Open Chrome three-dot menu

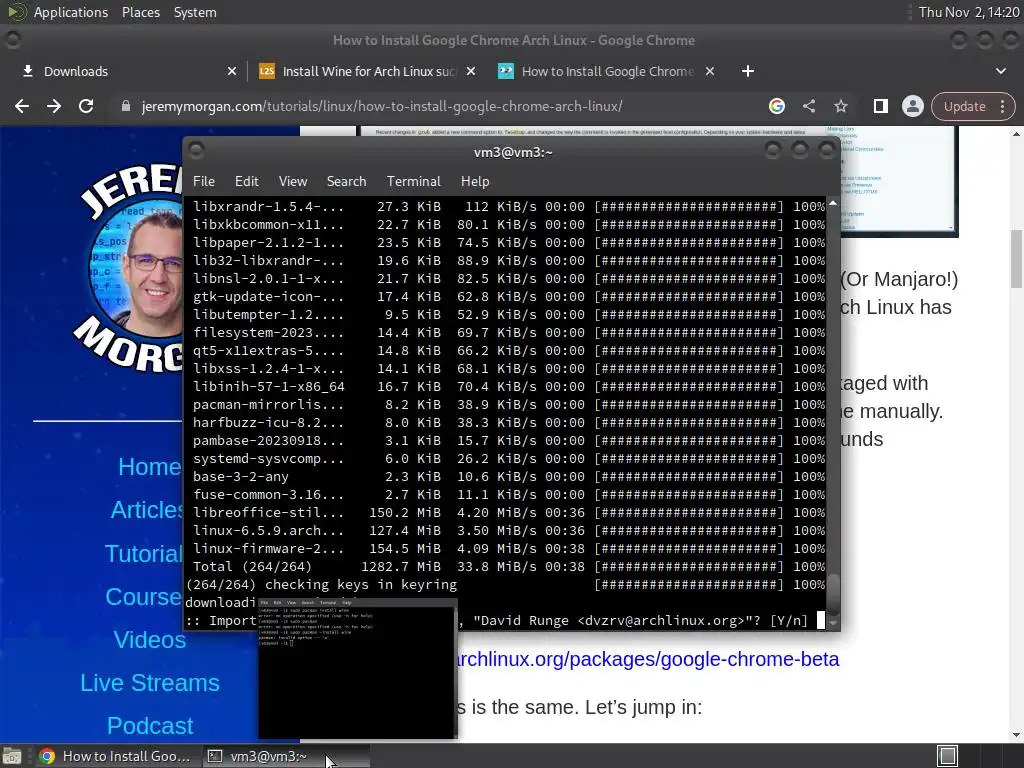[1002, 106]
